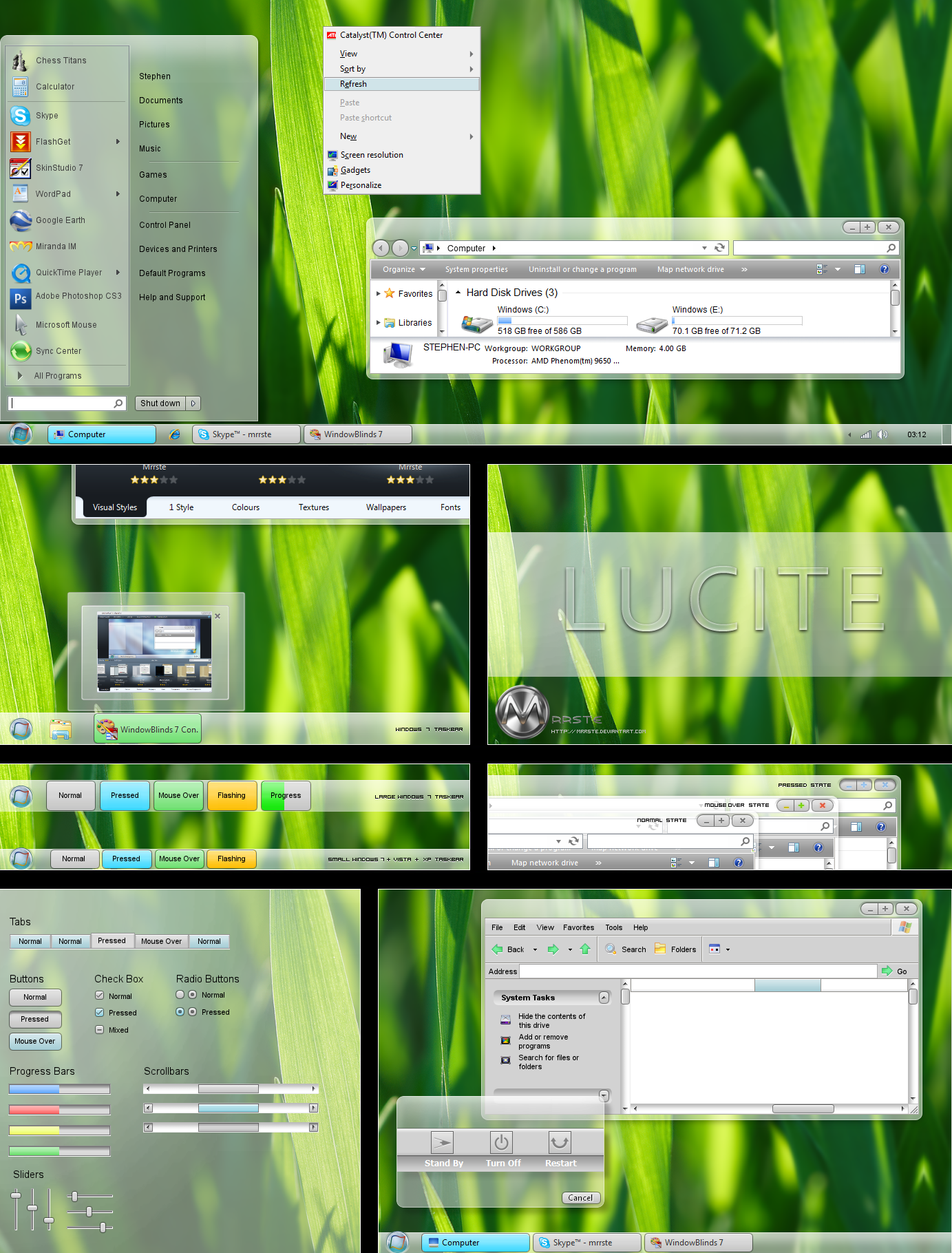Open Control Panel link
This screenshot has width=952, height=1253.
coord(165,225)
